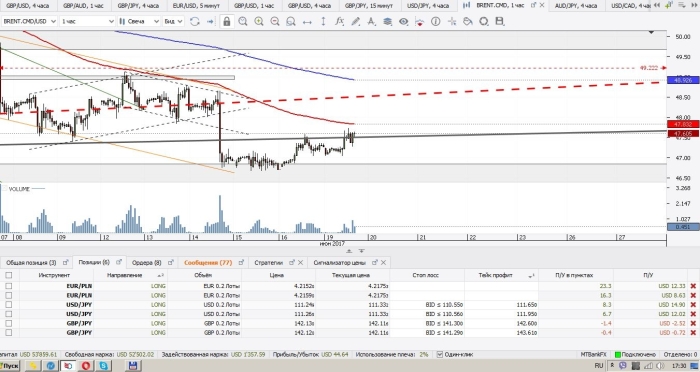Click the save chart floppy icon
700x372 pixels.
tap(500, 21)
